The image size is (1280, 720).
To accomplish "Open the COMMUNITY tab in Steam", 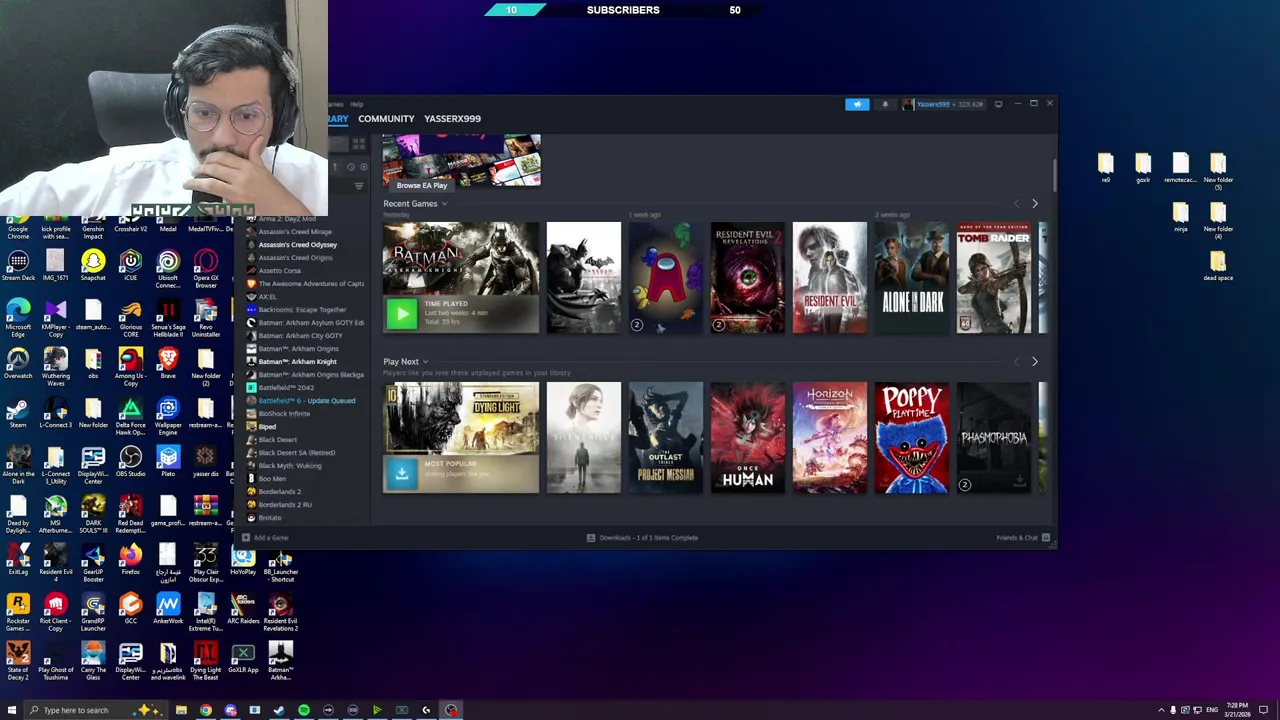I will coord(386,119).
